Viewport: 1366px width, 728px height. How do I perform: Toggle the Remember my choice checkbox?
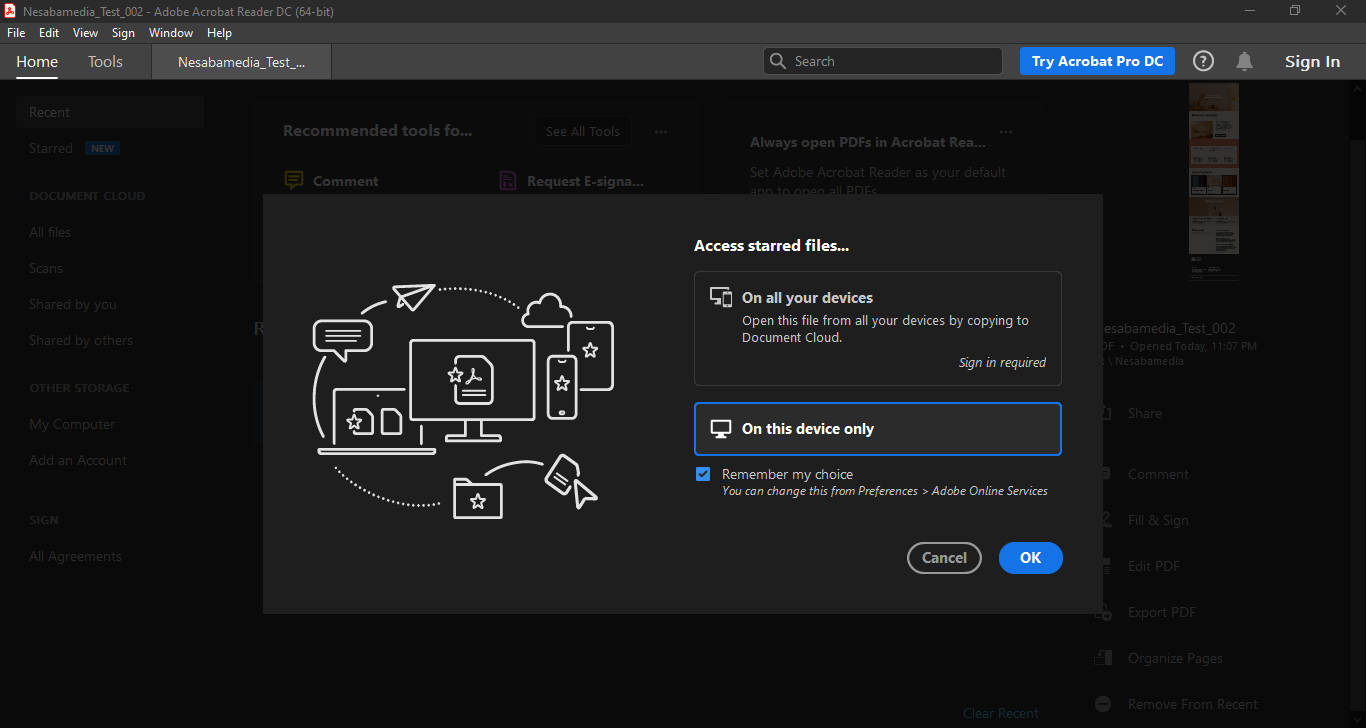click(703, 474)
